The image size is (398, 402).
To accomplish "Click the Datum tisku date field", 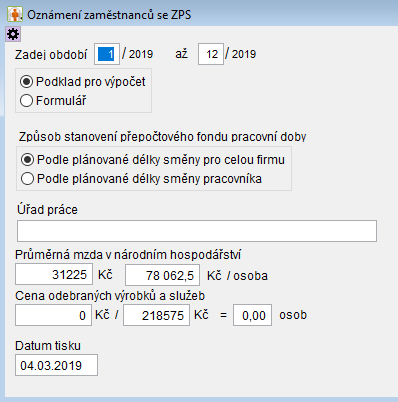I will click(x=56, y=365).
